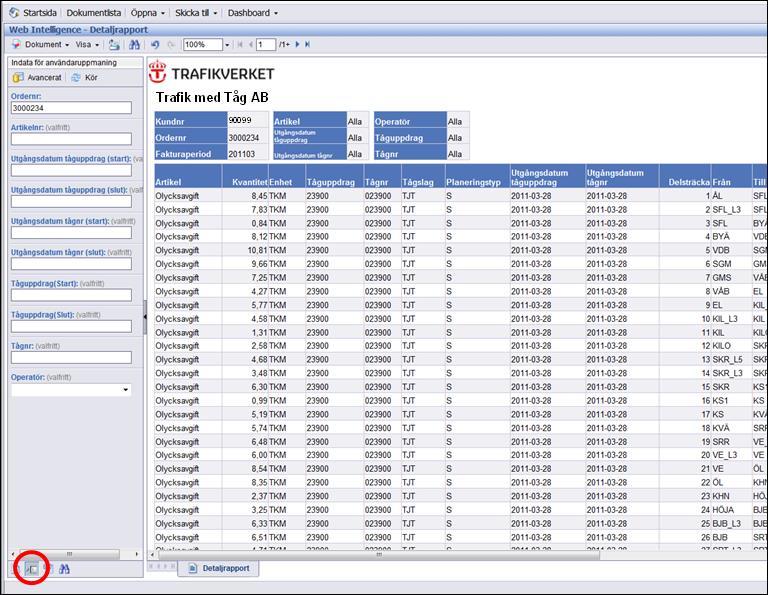The image size is (768, 595).
Task: Click the Tåguppdrag(Start) input field
Action: click(72, 295)
